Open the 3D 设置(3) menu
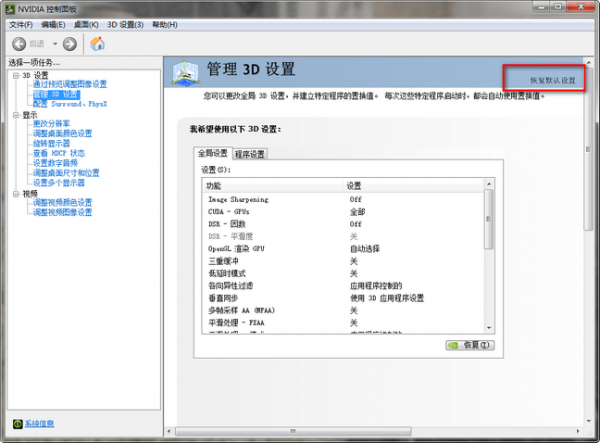600x443 pixels. 125,25
